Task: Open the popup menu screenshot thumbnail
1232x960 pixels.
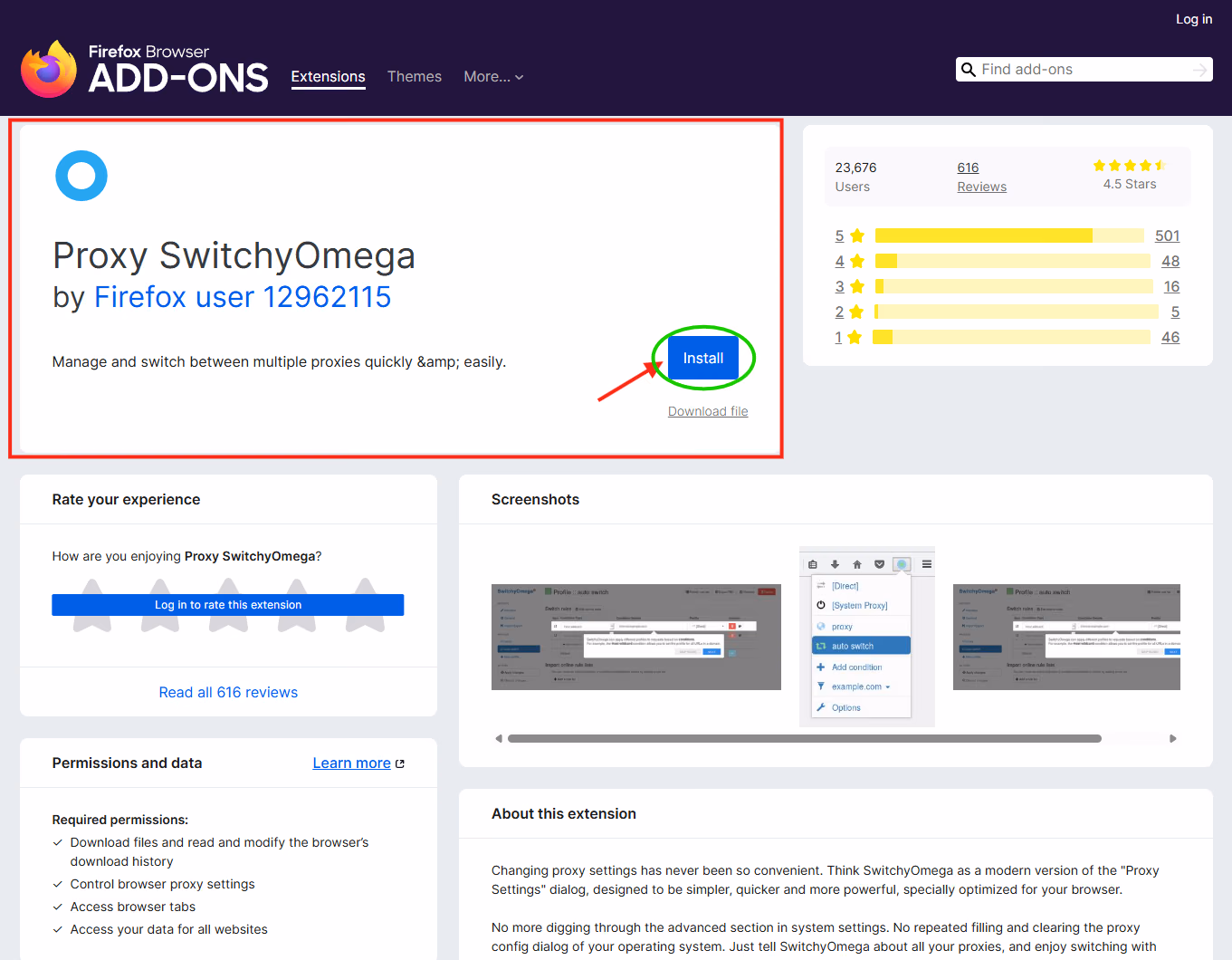Action: click(867, 637)
